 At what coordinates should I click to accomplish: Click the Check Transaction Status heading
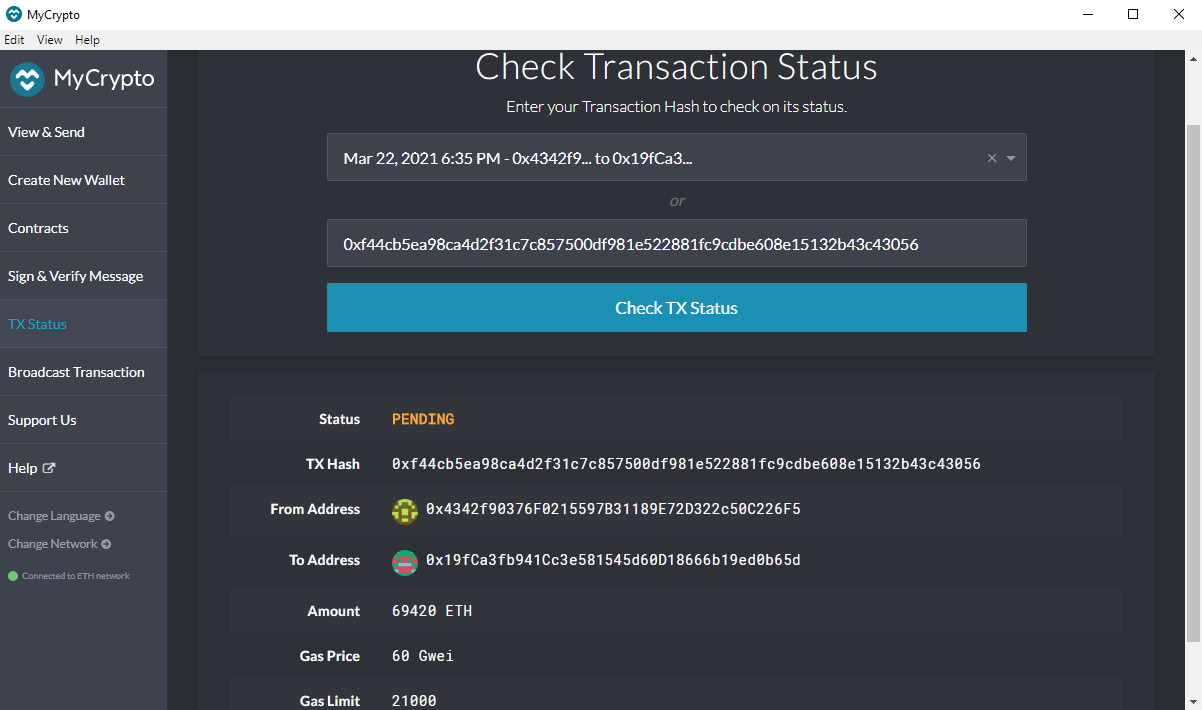click(676, 67)
